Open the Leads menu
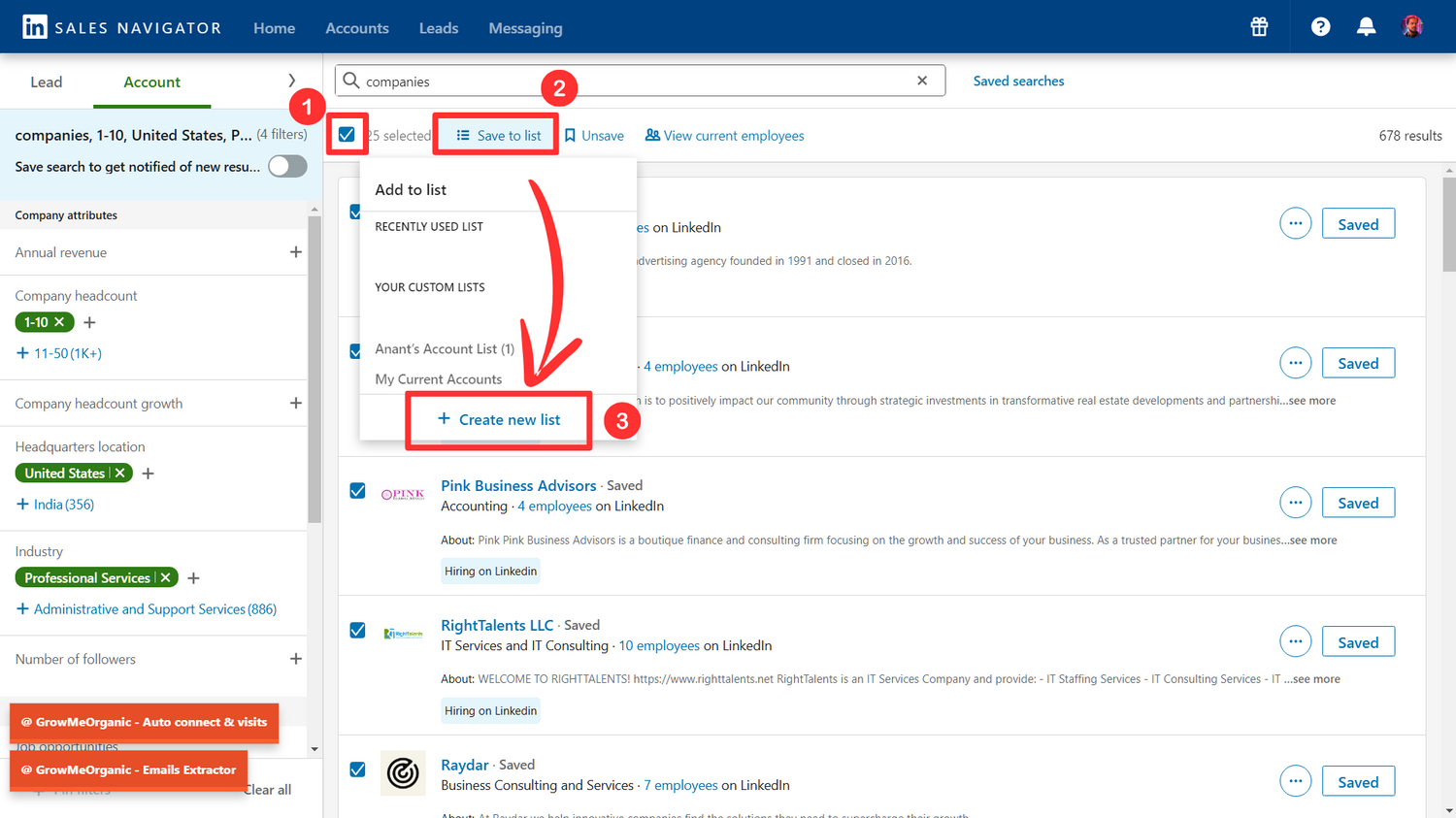The width and height of the screenshot is (1456, 818). tap(439, 28)
